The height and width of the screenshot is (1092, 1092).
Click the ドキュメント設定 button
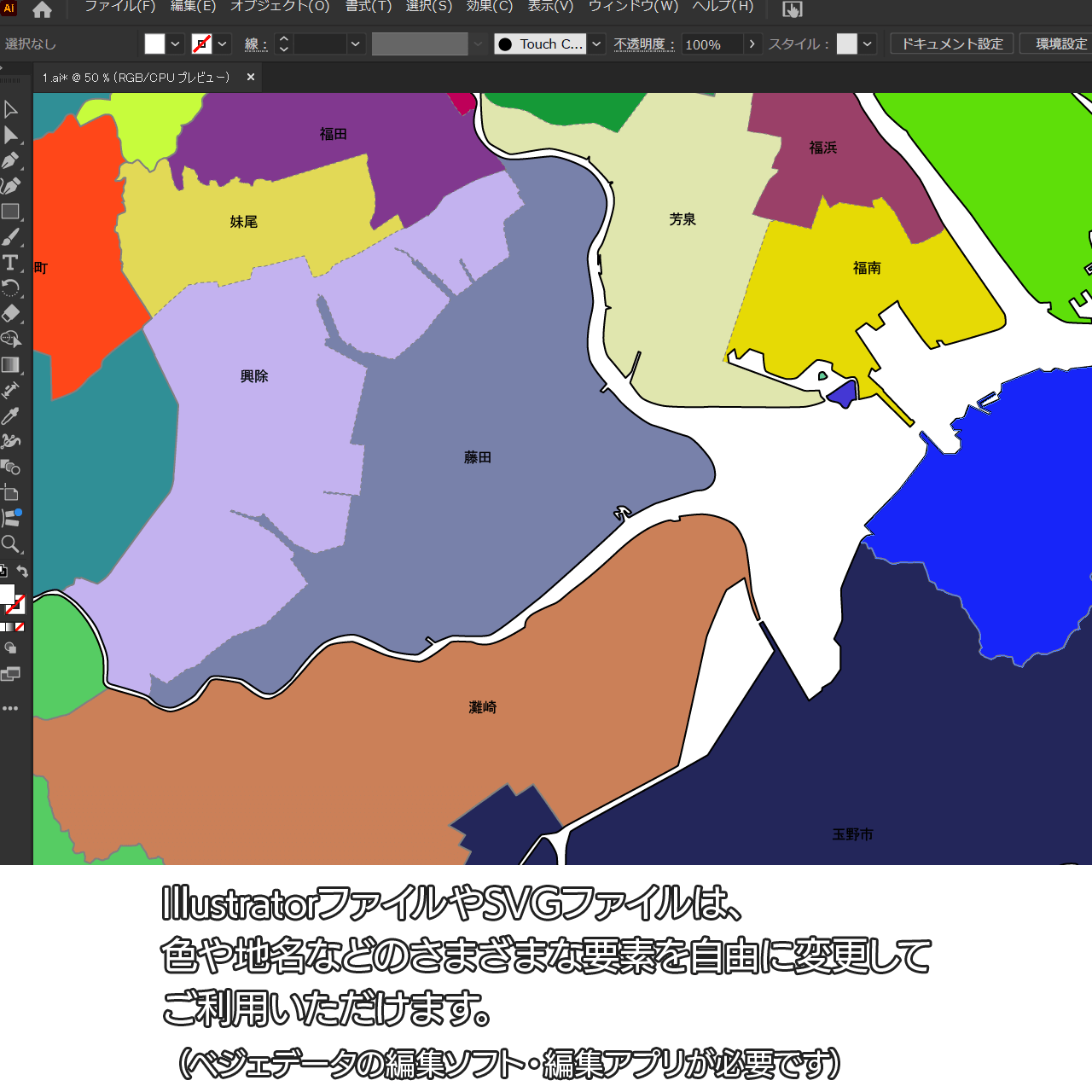[x=952, y=44]
